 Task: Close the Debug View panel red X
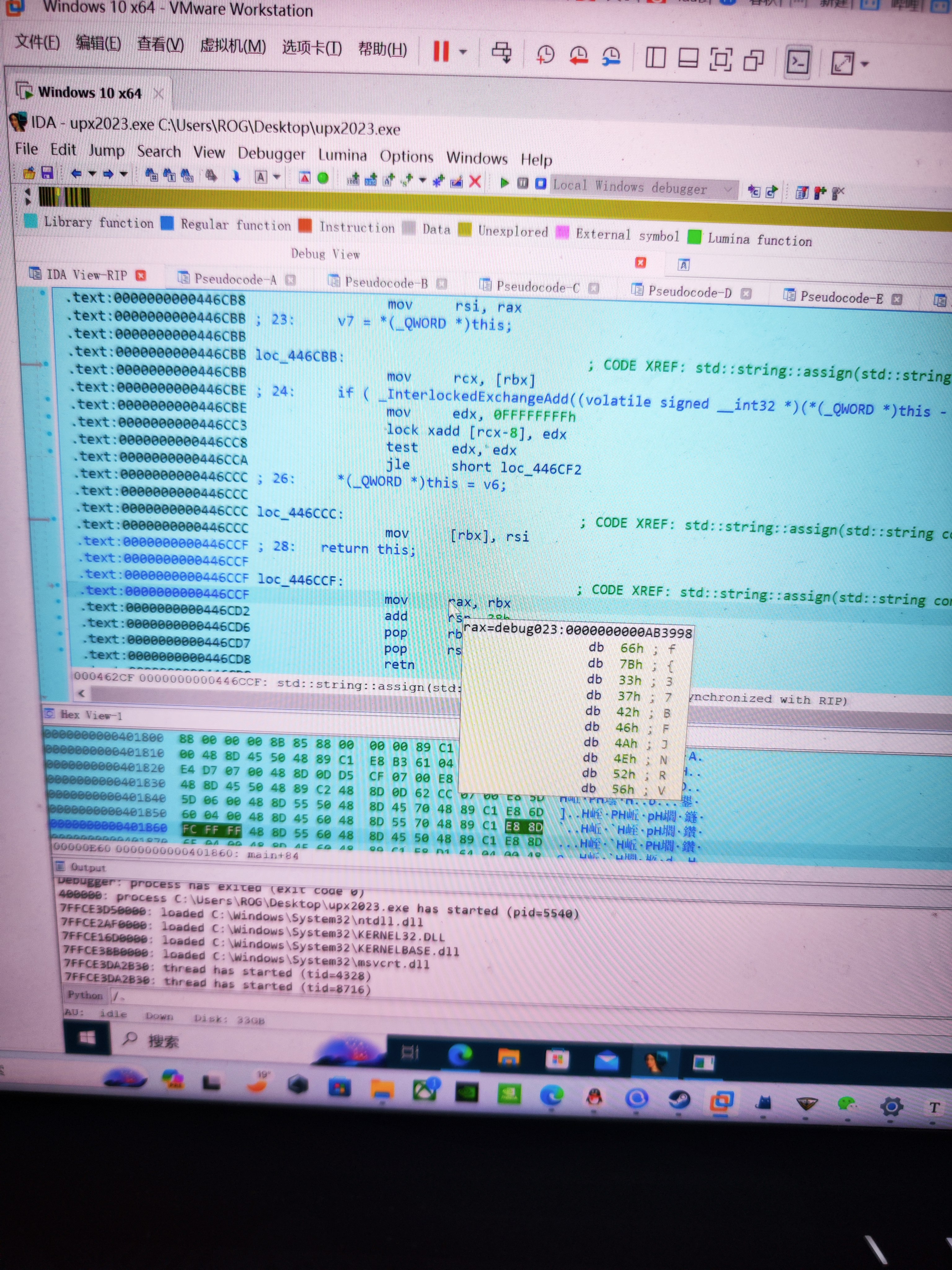pyautogui.click(x=641, y=262)
